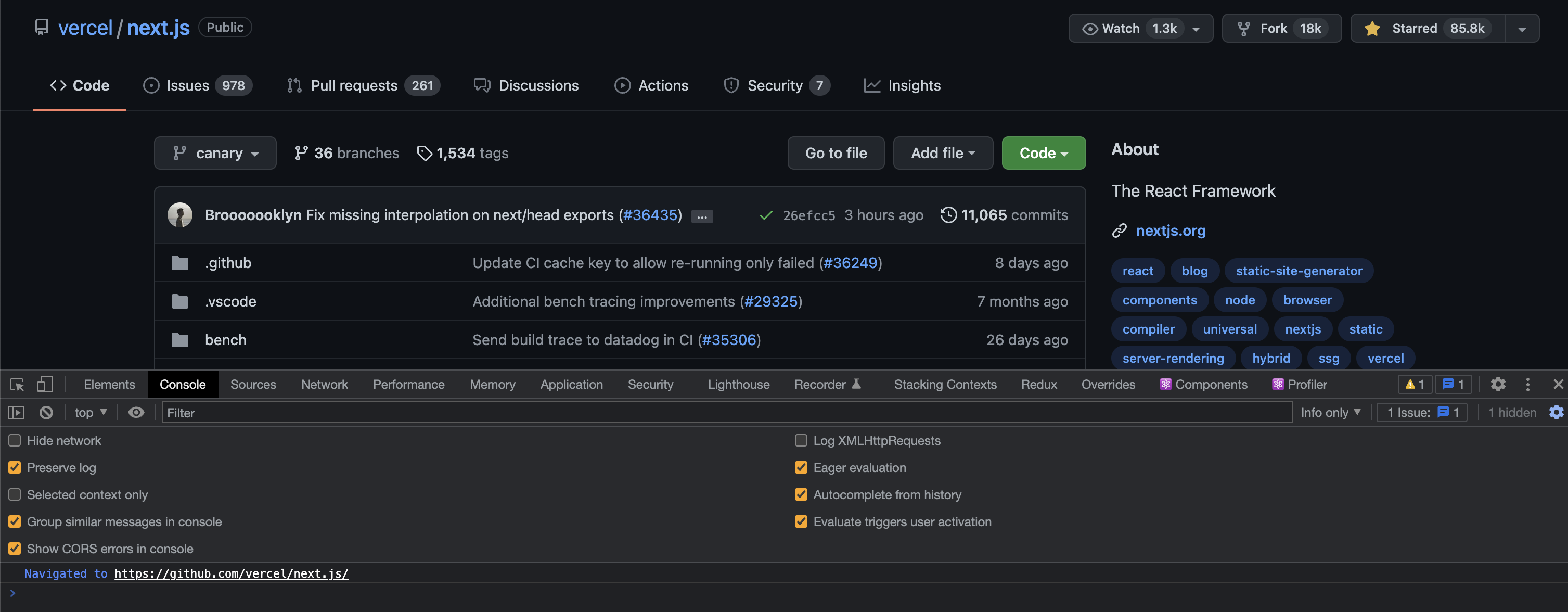Check Log XMLHttpRequests

coord(801,440)
